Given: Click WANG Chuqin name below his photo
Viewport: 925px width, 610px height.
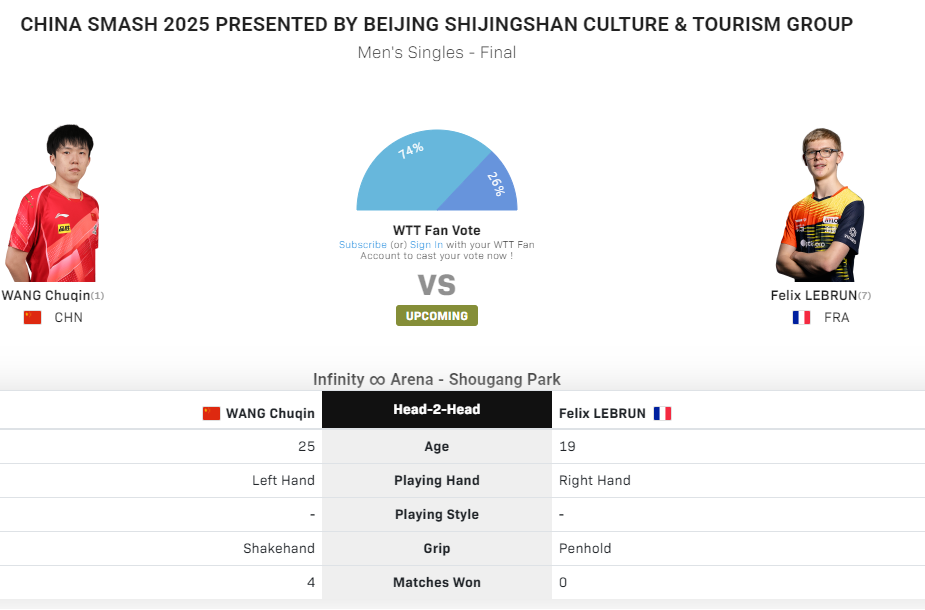Looking at the screenshot, I should coord(46,295).
